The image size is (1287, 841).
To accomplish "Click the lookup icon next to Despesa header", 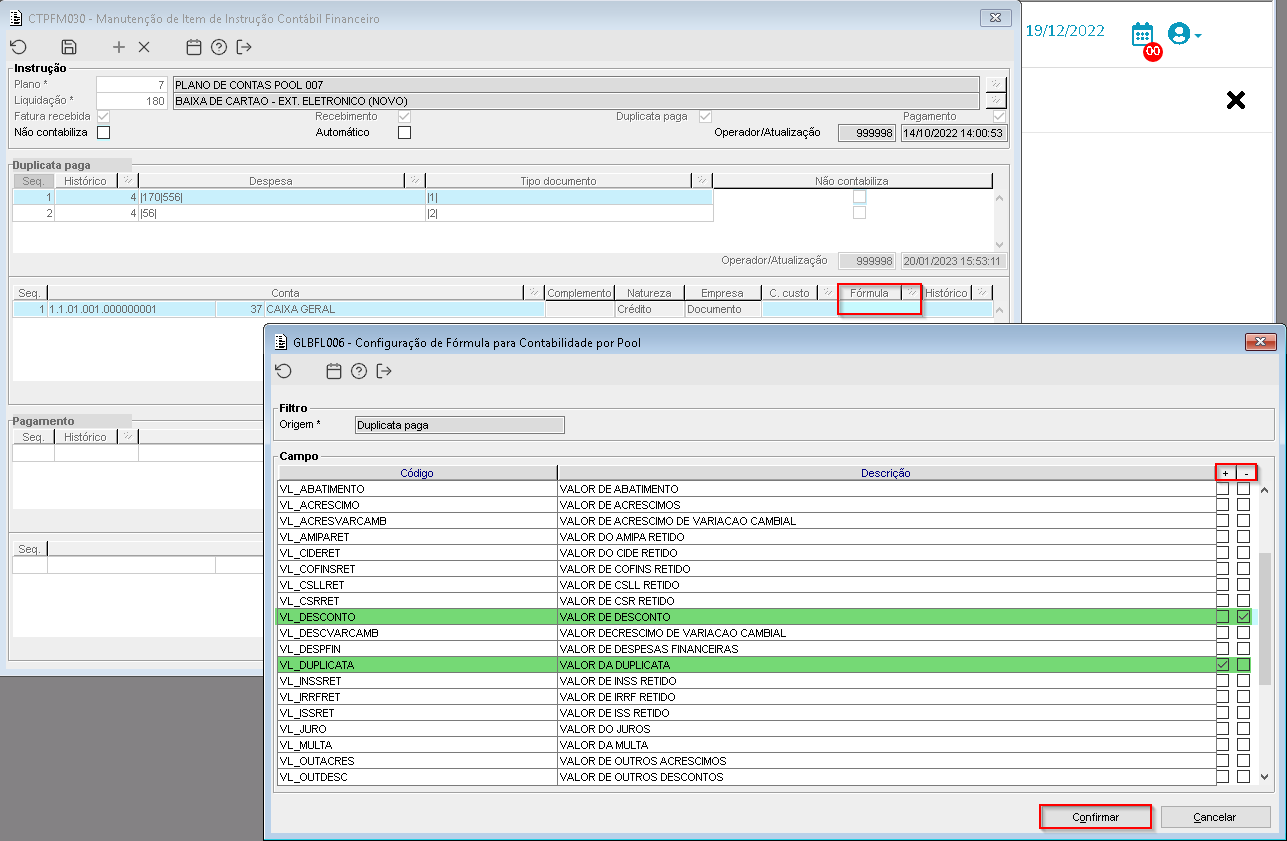I will 414,181.
